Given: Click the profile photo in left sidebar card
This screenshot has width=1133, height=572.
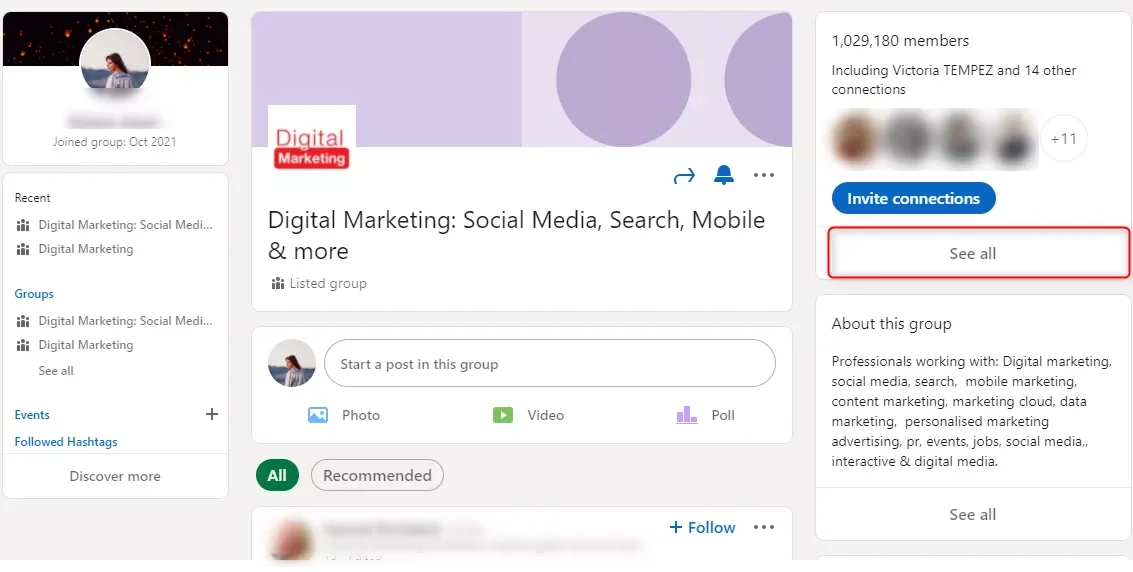Looking at the screenshot, I should 115,64.
